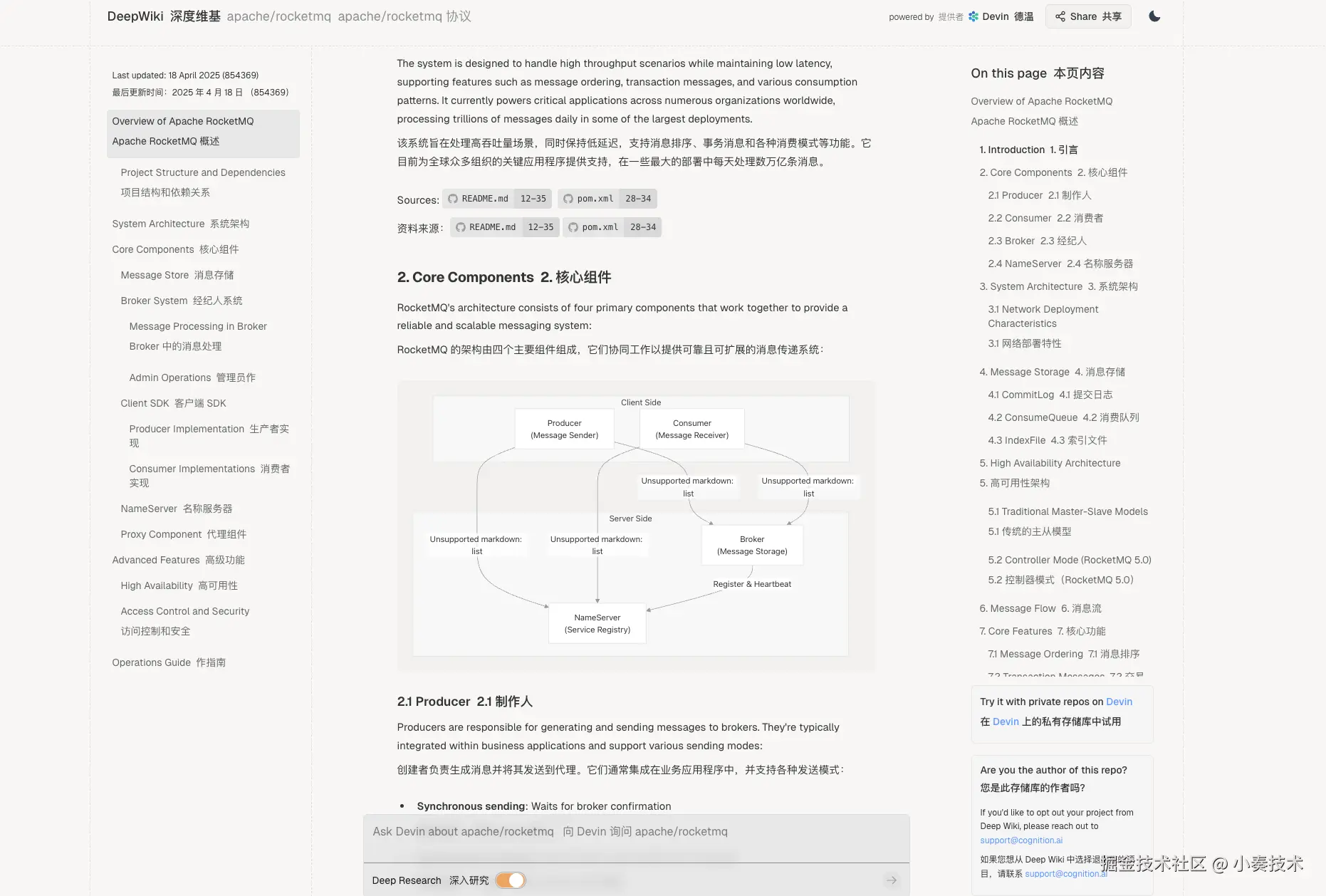Screen dimensions: 1326x896
Task: Toggle the Deep Research switch
Action: [511, 880]
